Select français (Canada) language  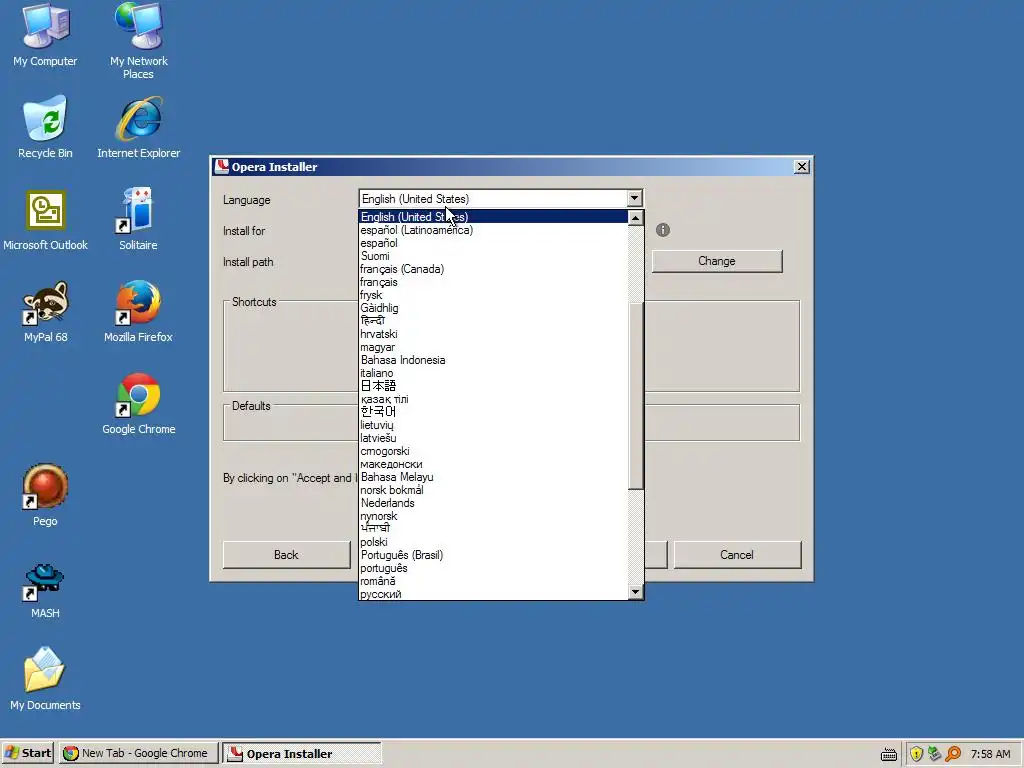(493, 269)
